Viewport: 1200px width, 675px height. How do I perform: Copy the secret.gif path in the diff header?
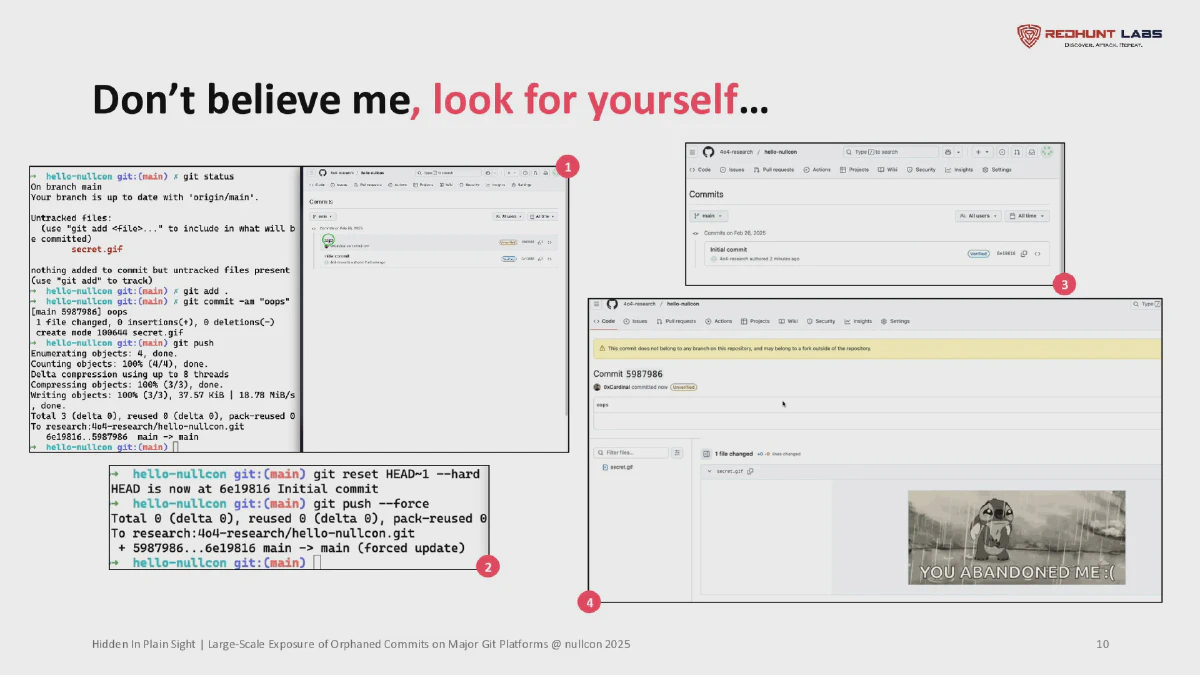click(750, 471)
